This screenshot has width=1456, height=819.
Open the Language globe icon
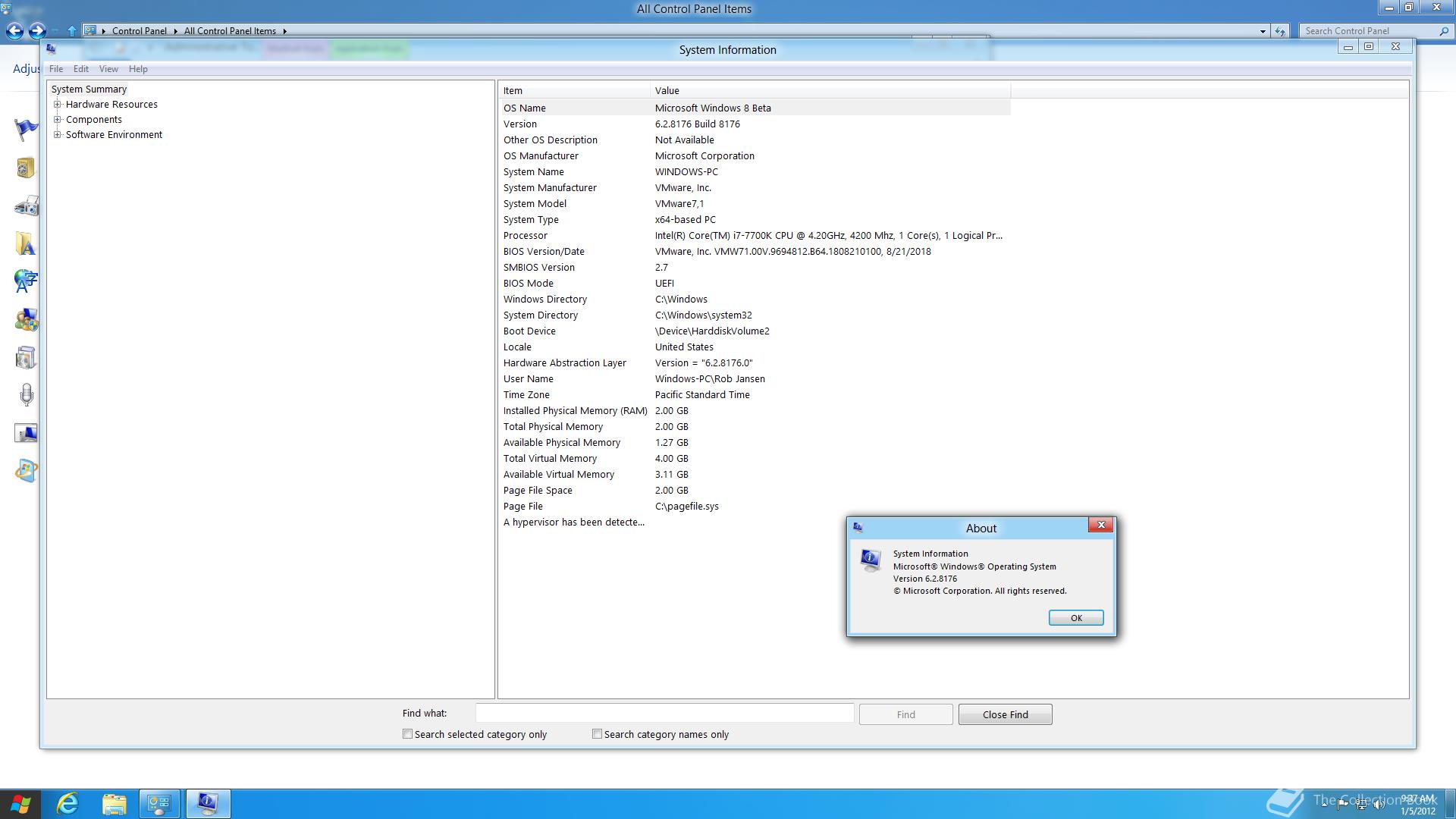point(26,281)
